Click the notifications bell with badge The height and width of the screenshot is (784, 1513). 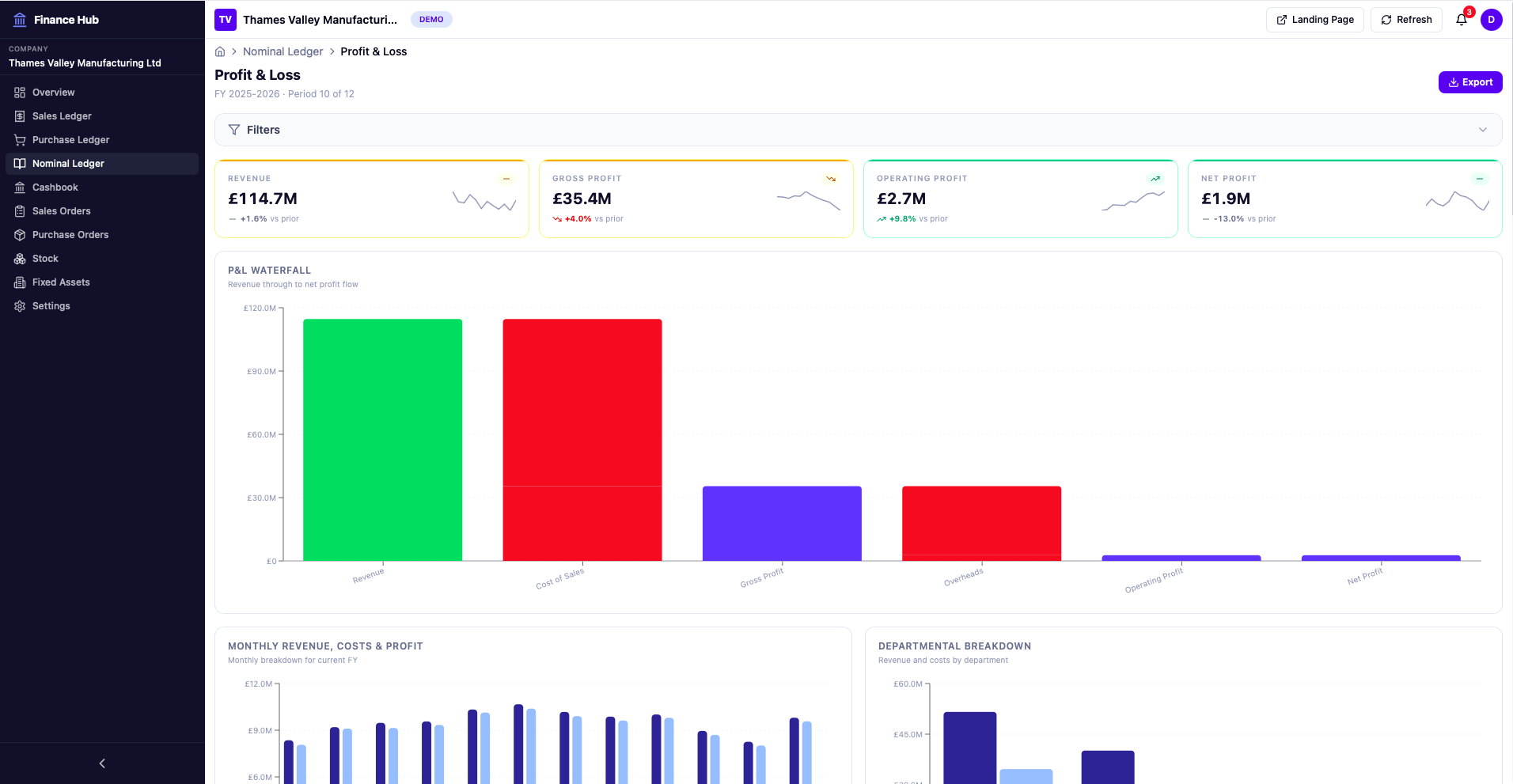[x=1461, y=19]
